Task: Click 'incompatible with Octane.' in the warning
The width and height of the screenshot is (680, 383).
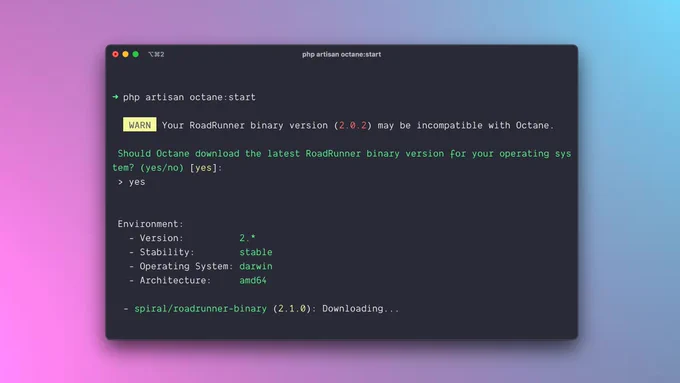Action: (x=485, y=125)
